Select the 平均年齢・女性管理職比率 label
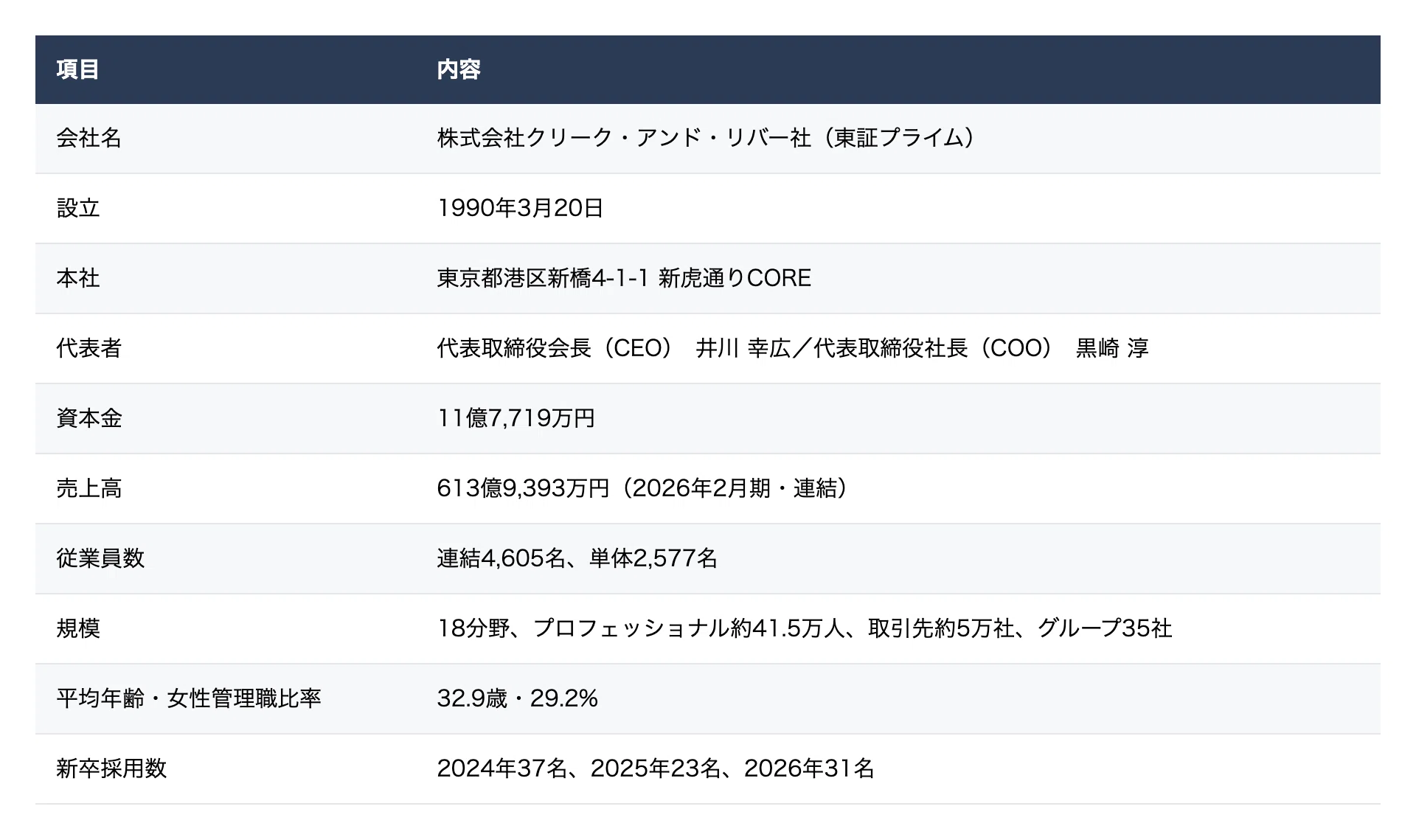 coord(189,698)
